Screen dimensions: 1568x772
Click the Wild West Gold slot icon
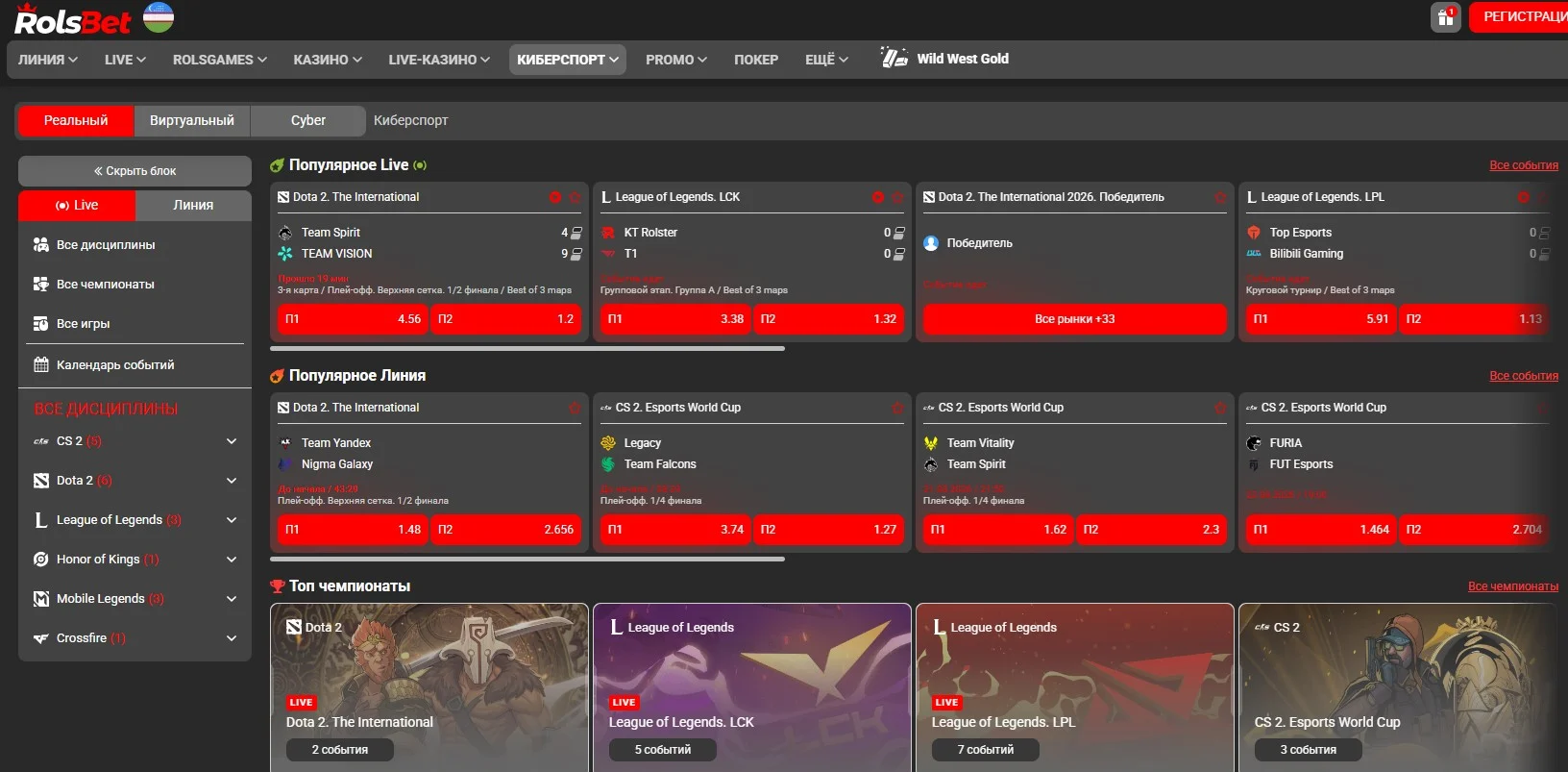894,59
